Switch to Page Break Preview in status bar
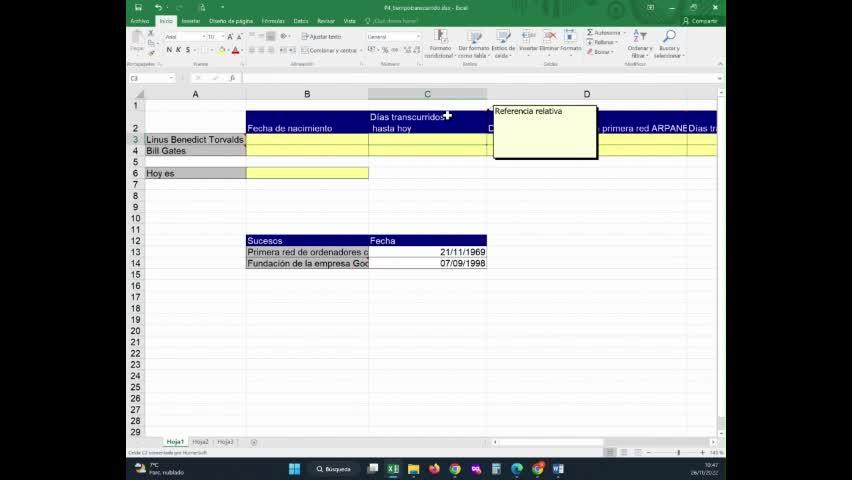The height and width of the screenshot is (480, 852). click(x=638, y=452)
